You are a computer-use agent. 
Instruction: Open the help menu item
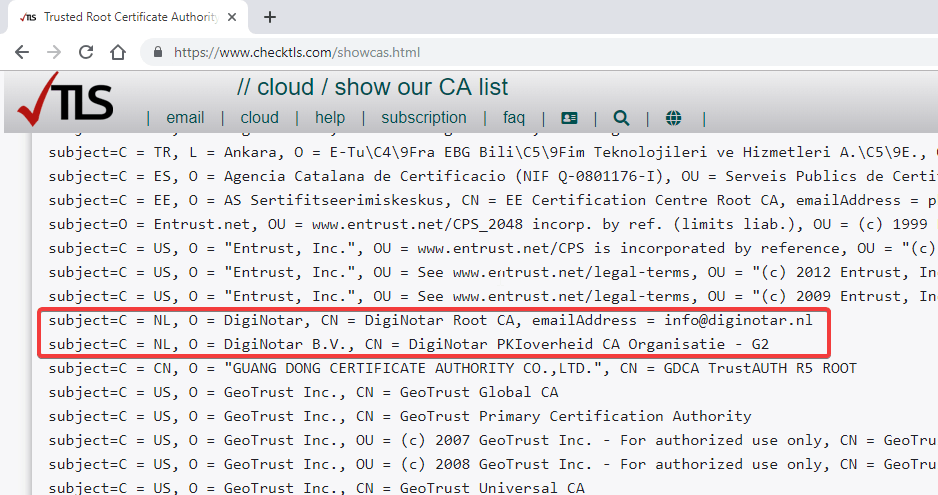[330, 118]
